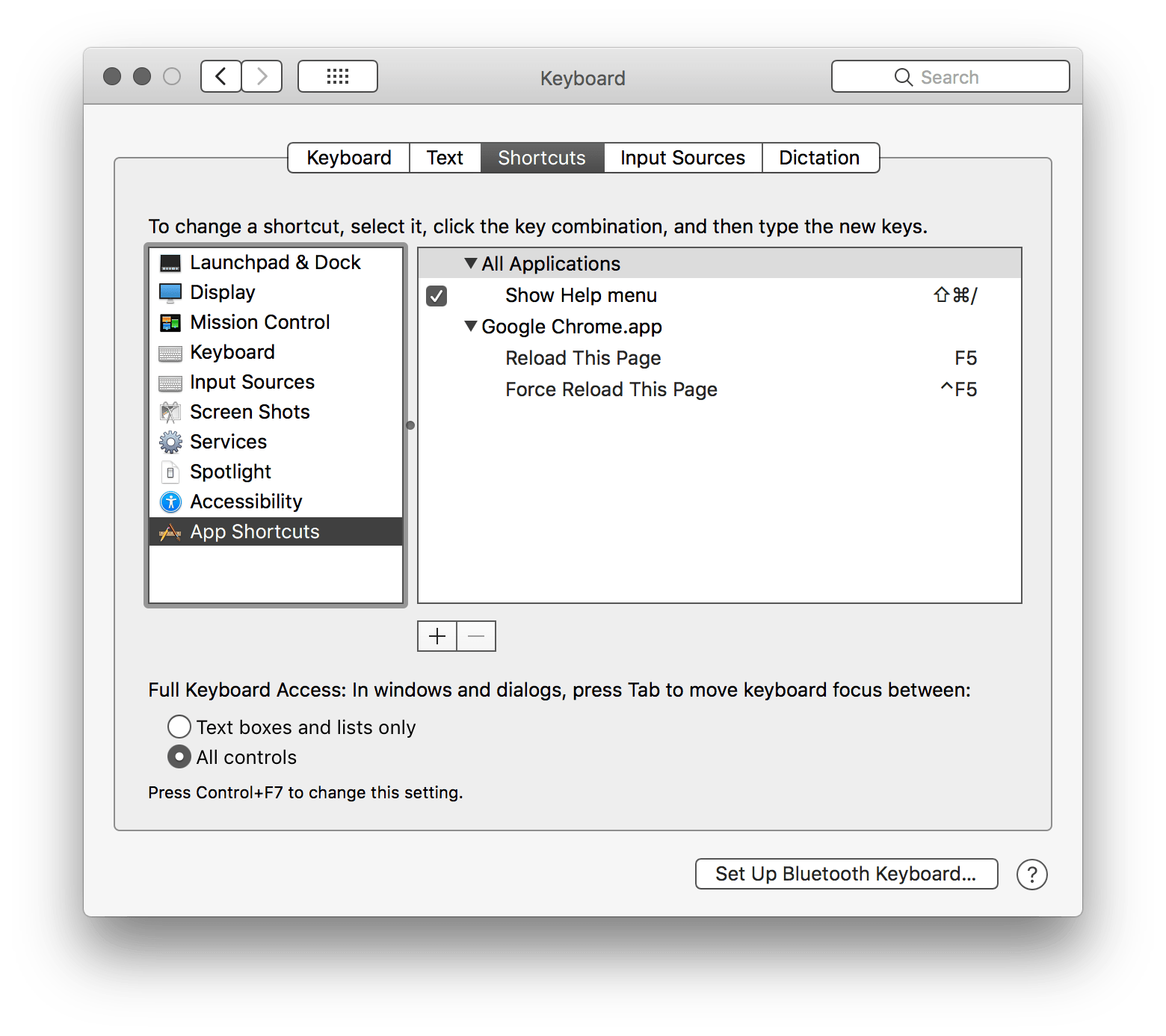Open Spotlight shortcuts via its icon

coord(170,472)
